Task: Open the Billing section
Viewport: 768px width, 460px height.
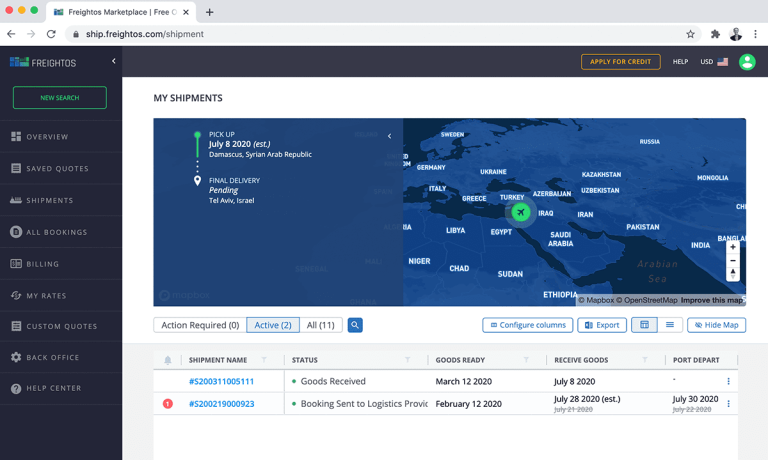Action: pyautogui.click(x=42, y=264)
